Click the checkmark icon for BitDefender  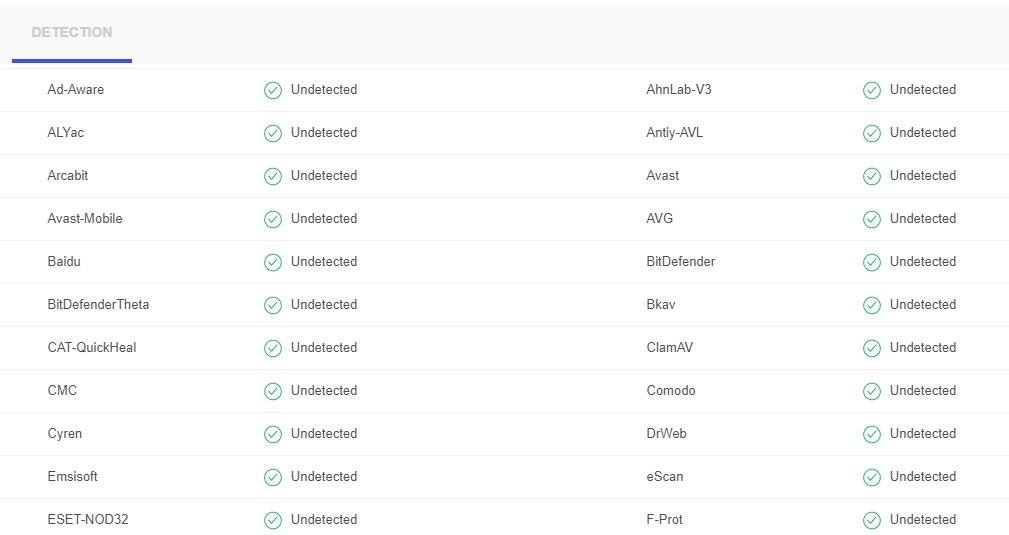pos(872,262)
